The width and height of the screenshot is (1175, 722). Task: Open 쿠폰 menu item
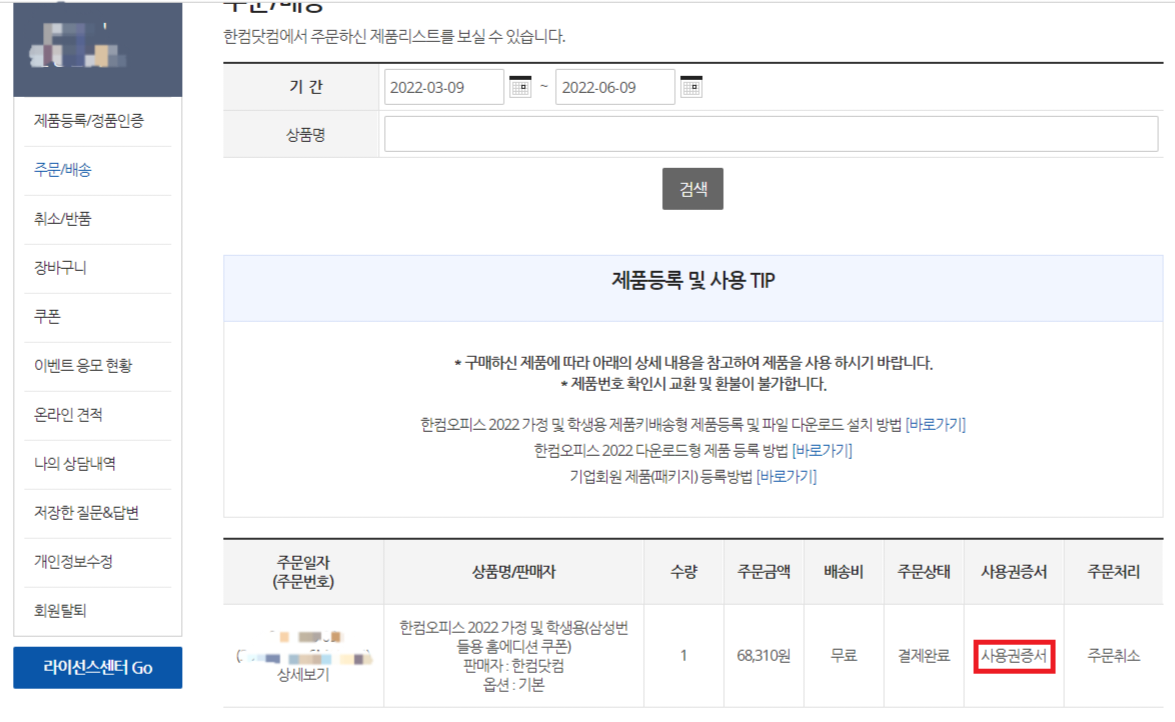pos(46,316)
